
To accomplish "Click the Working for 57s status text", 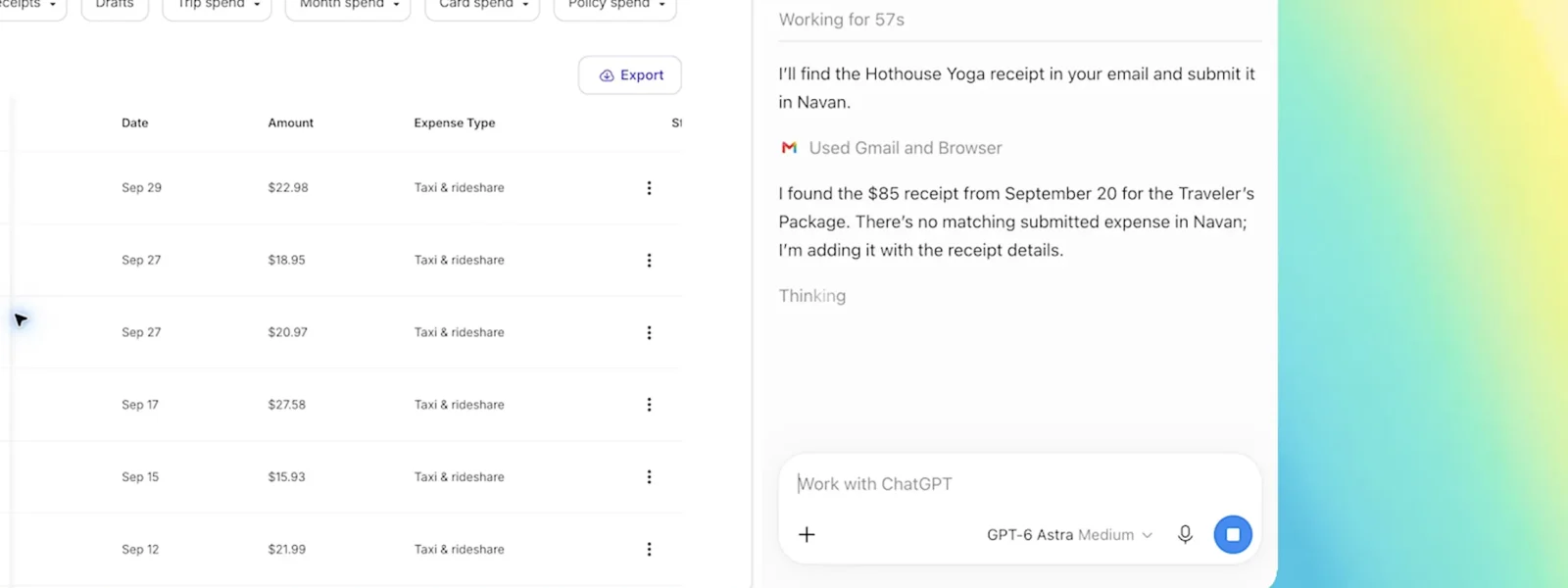I will pos(842,20).
